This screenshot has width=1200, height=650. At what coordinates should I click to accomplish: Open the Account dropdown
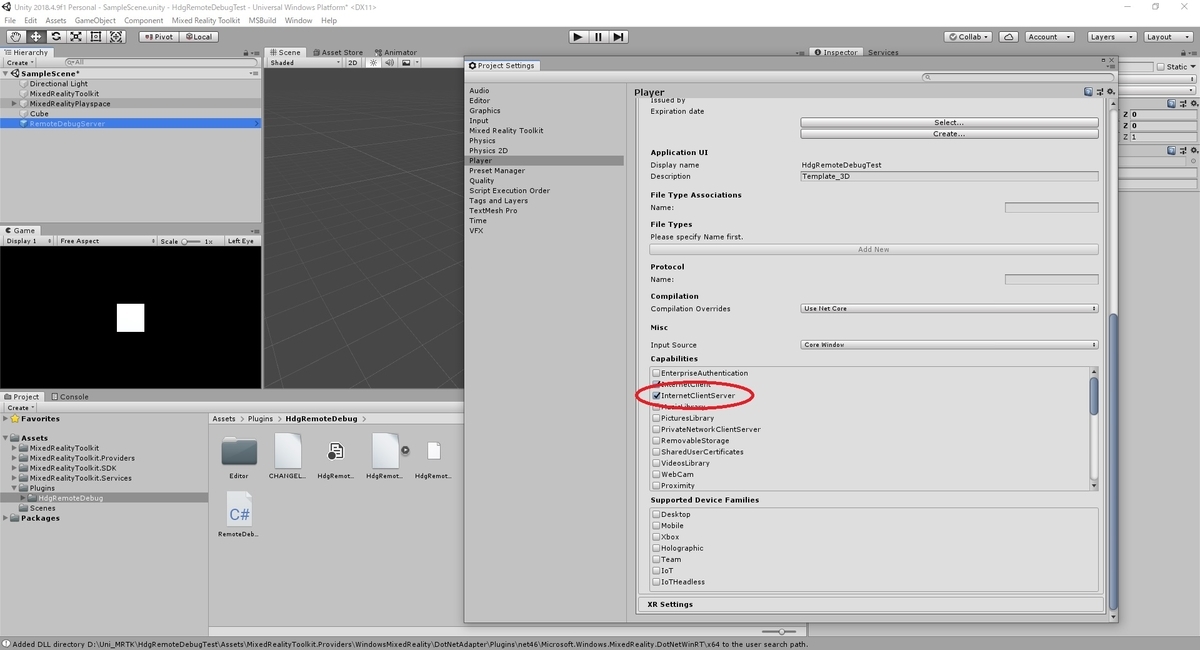1048,37
